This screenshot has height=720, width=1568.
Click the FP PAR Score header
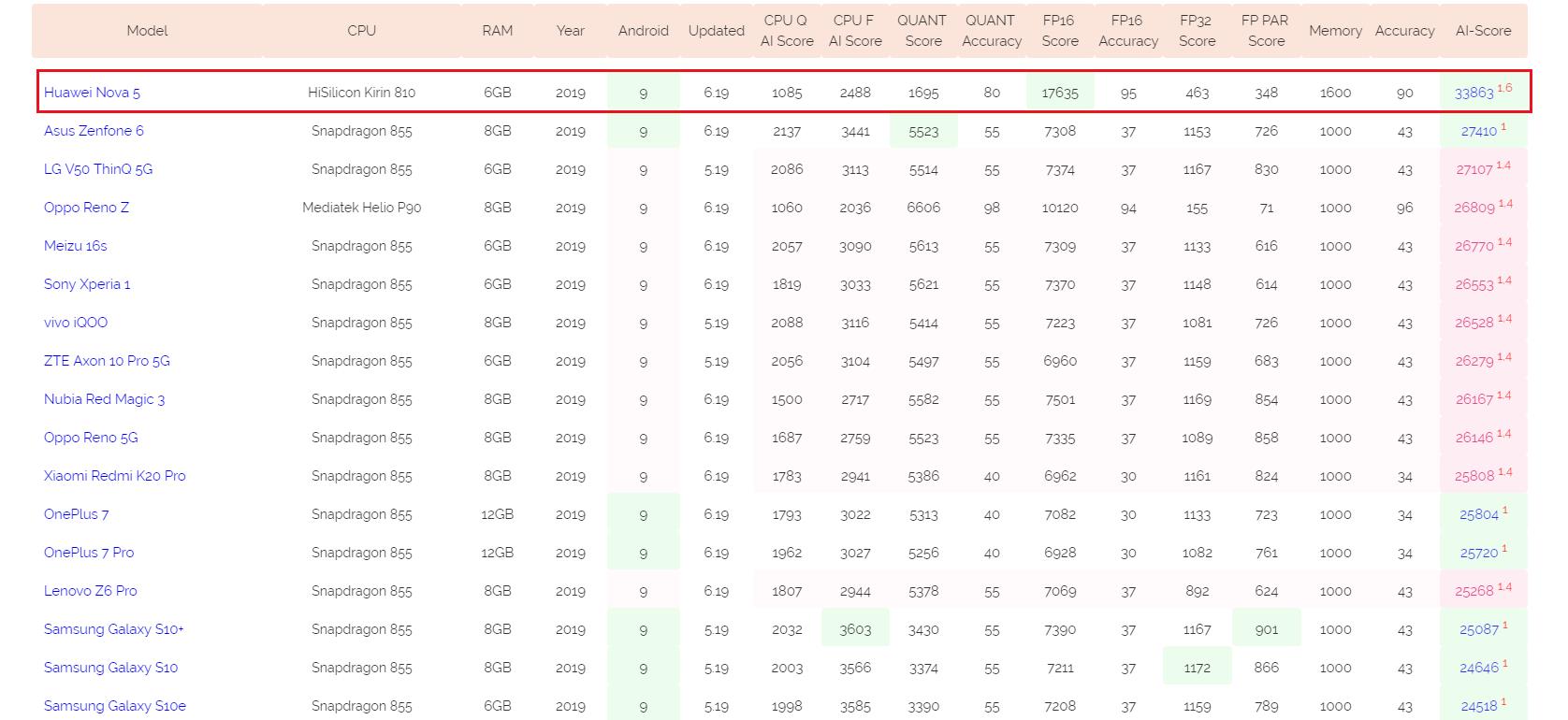point(1266,31)
